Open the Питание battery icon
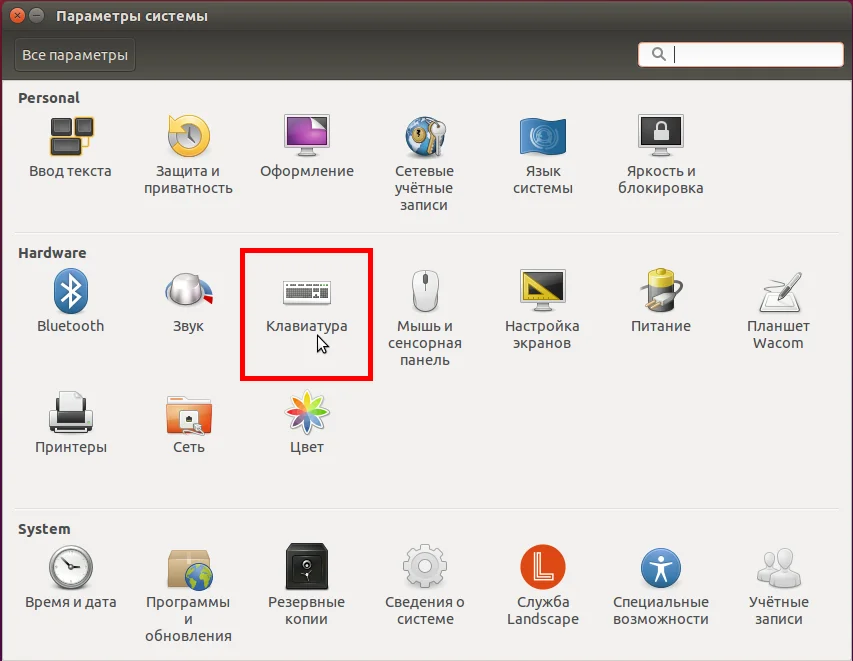This screenshot has height=661, width=853. 660,290
